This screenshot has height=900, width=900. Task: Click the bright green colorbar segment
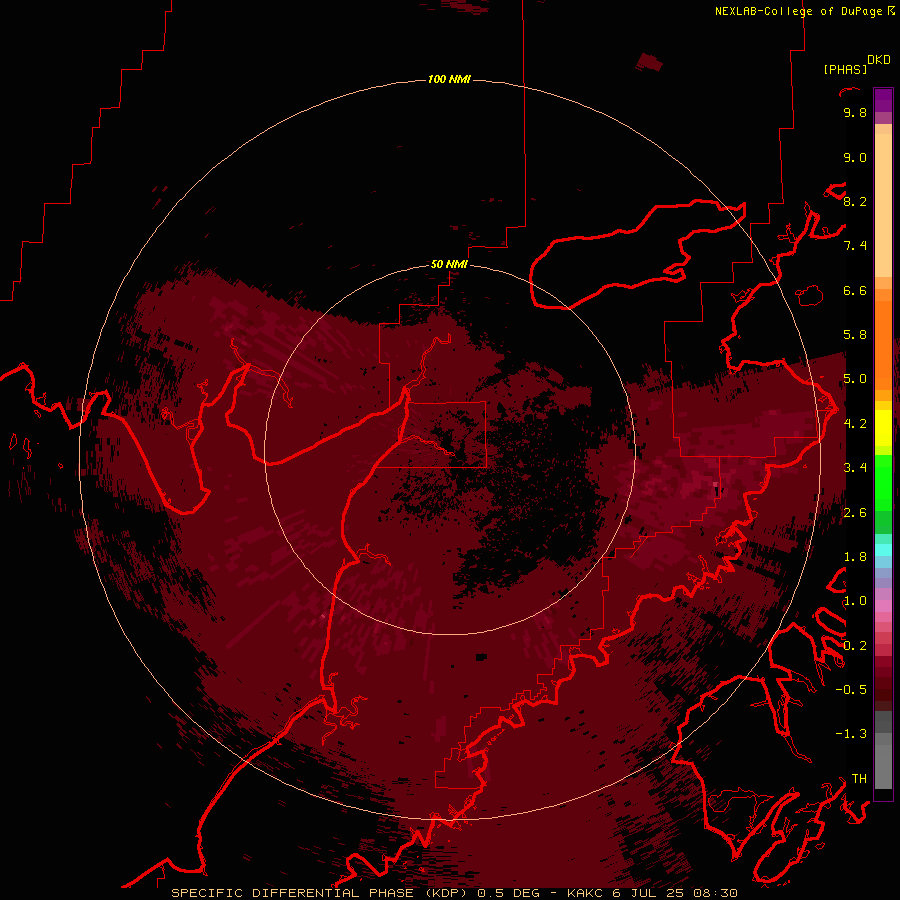pos(883,483)
